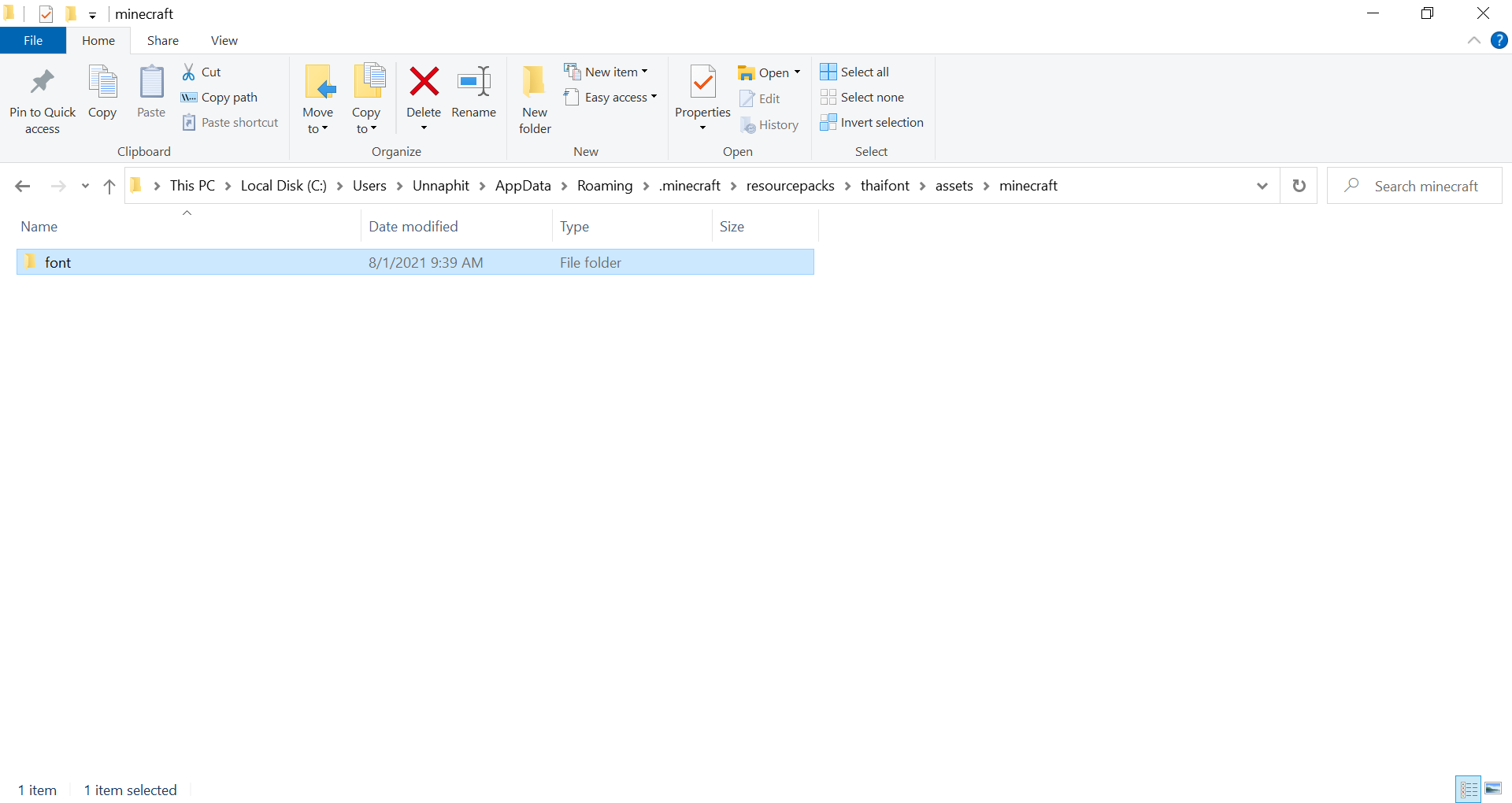Expand subfolders after assets breadcrumb

pyautogui.click(x=986, y=186)
